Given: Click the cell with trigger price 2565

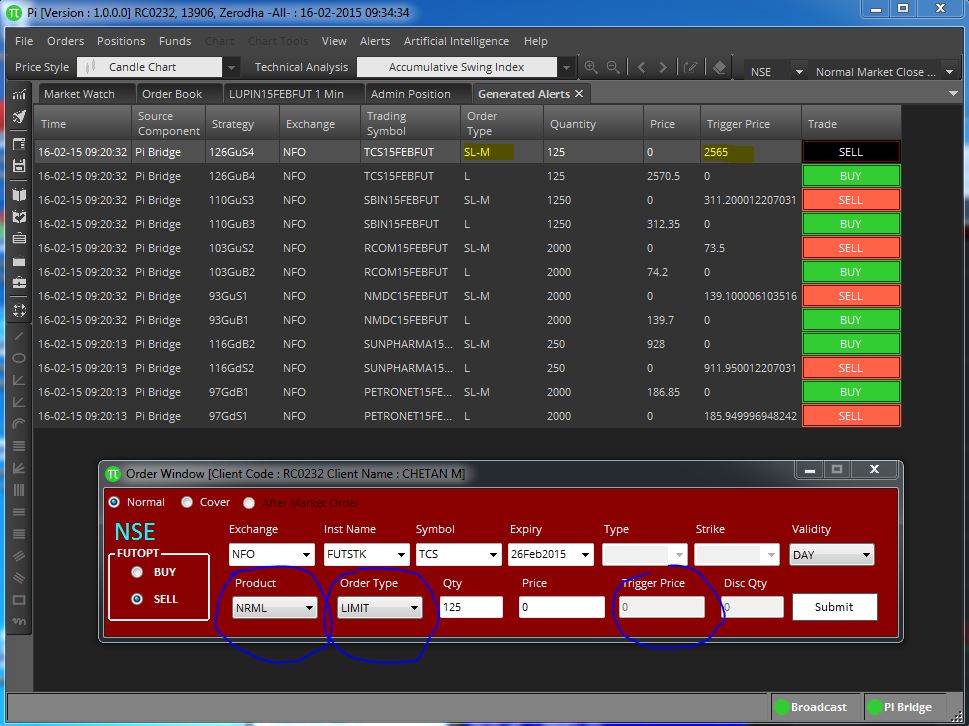Looking at the screenshot, I should click(750, 152).
